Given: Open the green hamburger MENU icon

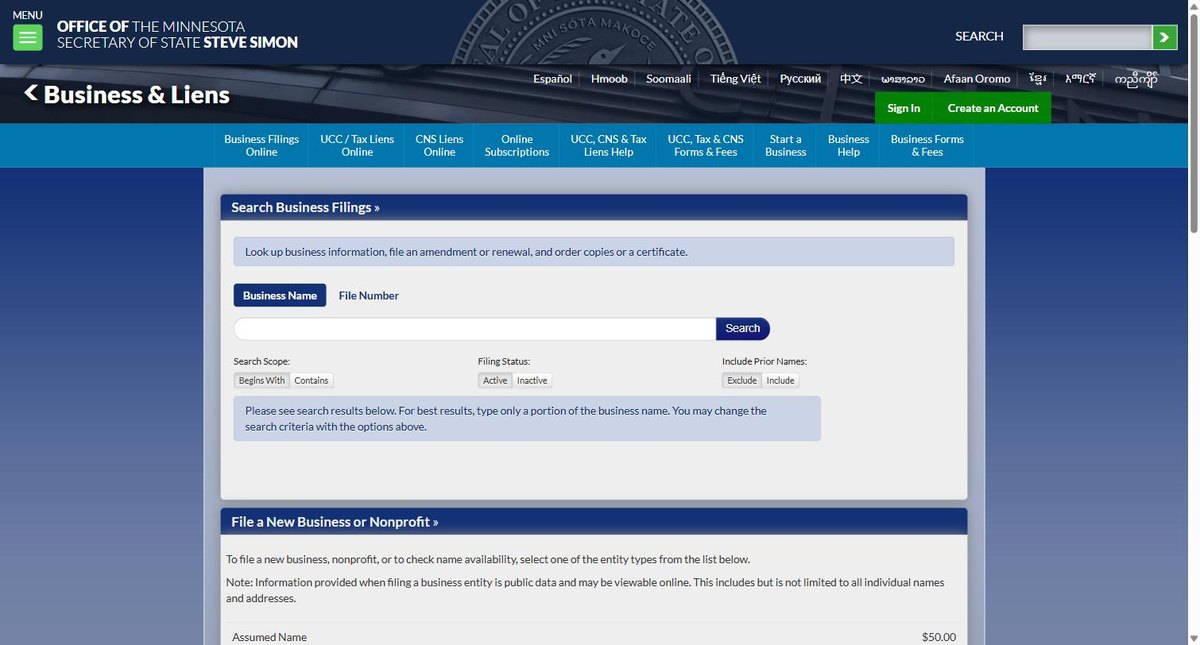Looking at the screenshot, I should point(27,38).
